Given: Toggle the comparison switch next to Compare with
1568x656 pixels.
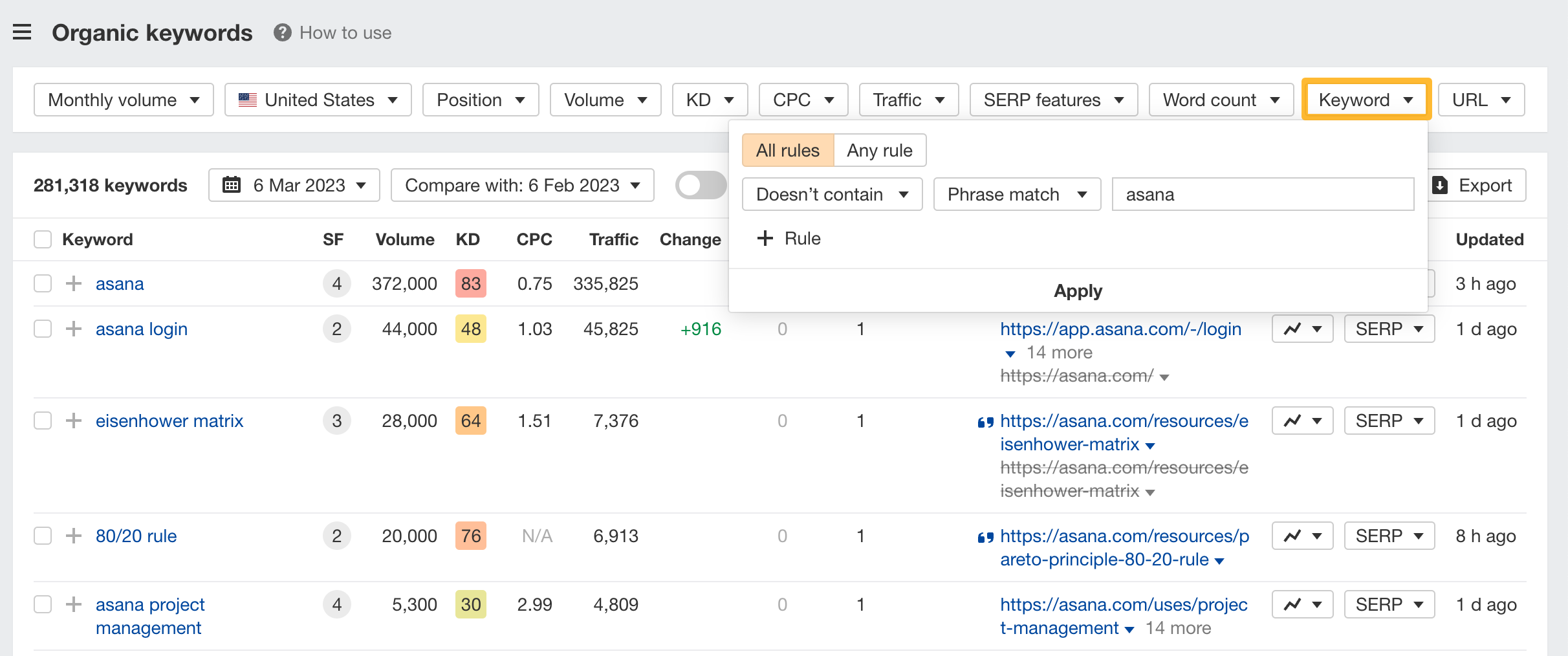Looking at the screenshot, I should coord(701,185).
